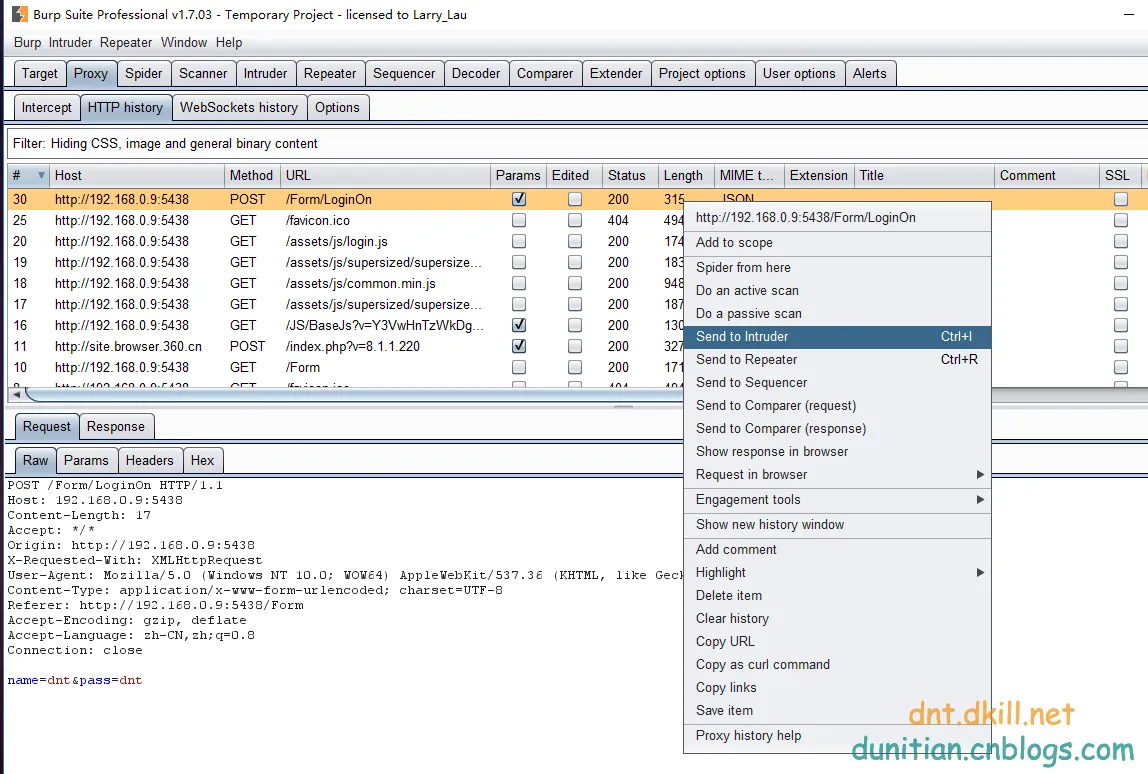The height and width of the screenshot is (774, 1148).
Task: Select Copy as curl command option
Action: coord(762,664)
